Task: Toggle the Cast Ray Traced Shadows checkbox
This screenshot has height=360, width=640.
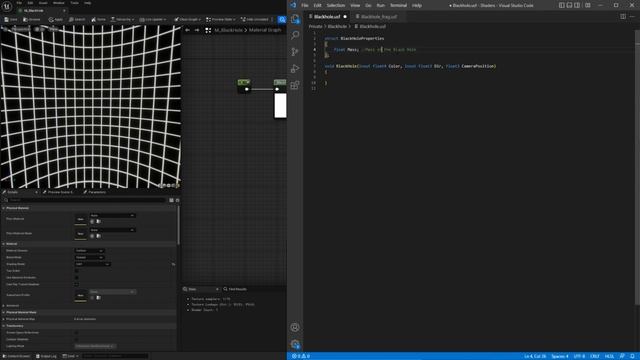Action: (76, 284)
